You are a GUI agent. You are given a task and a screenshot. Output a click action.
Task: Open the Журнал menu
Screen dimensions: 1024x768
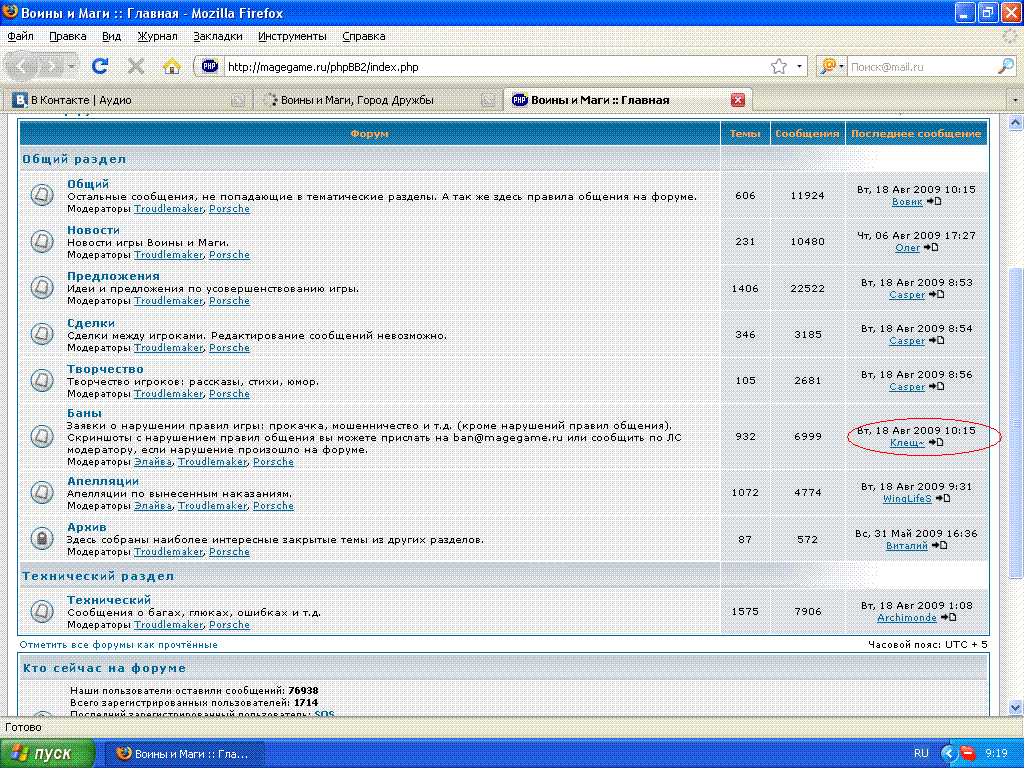tap(157, 37)
